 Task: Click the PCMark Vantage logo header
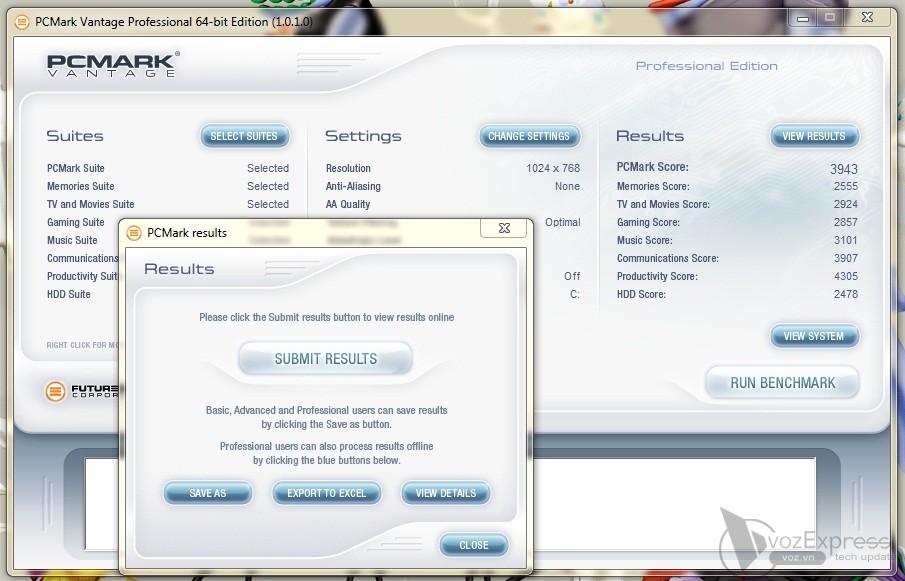[x=113, y=65]
